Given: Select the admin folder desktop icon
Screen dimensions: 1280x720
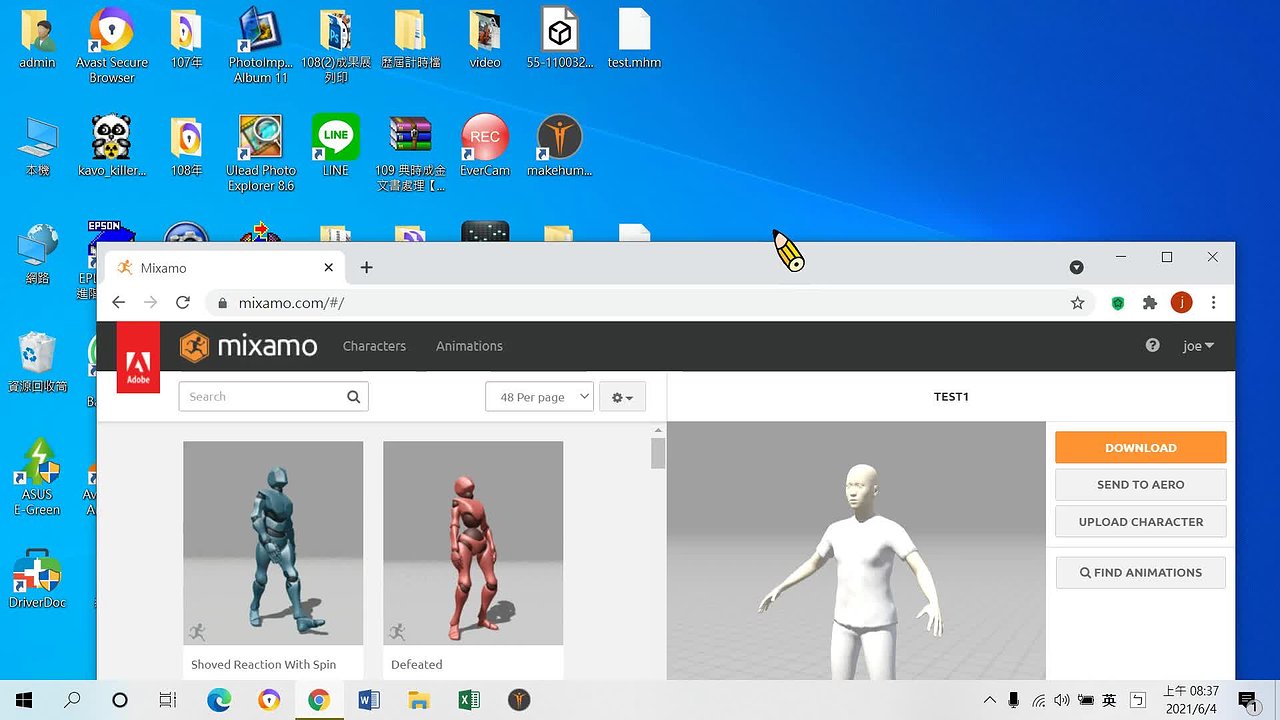Looking at the screenshot, I should click(37, 39).
